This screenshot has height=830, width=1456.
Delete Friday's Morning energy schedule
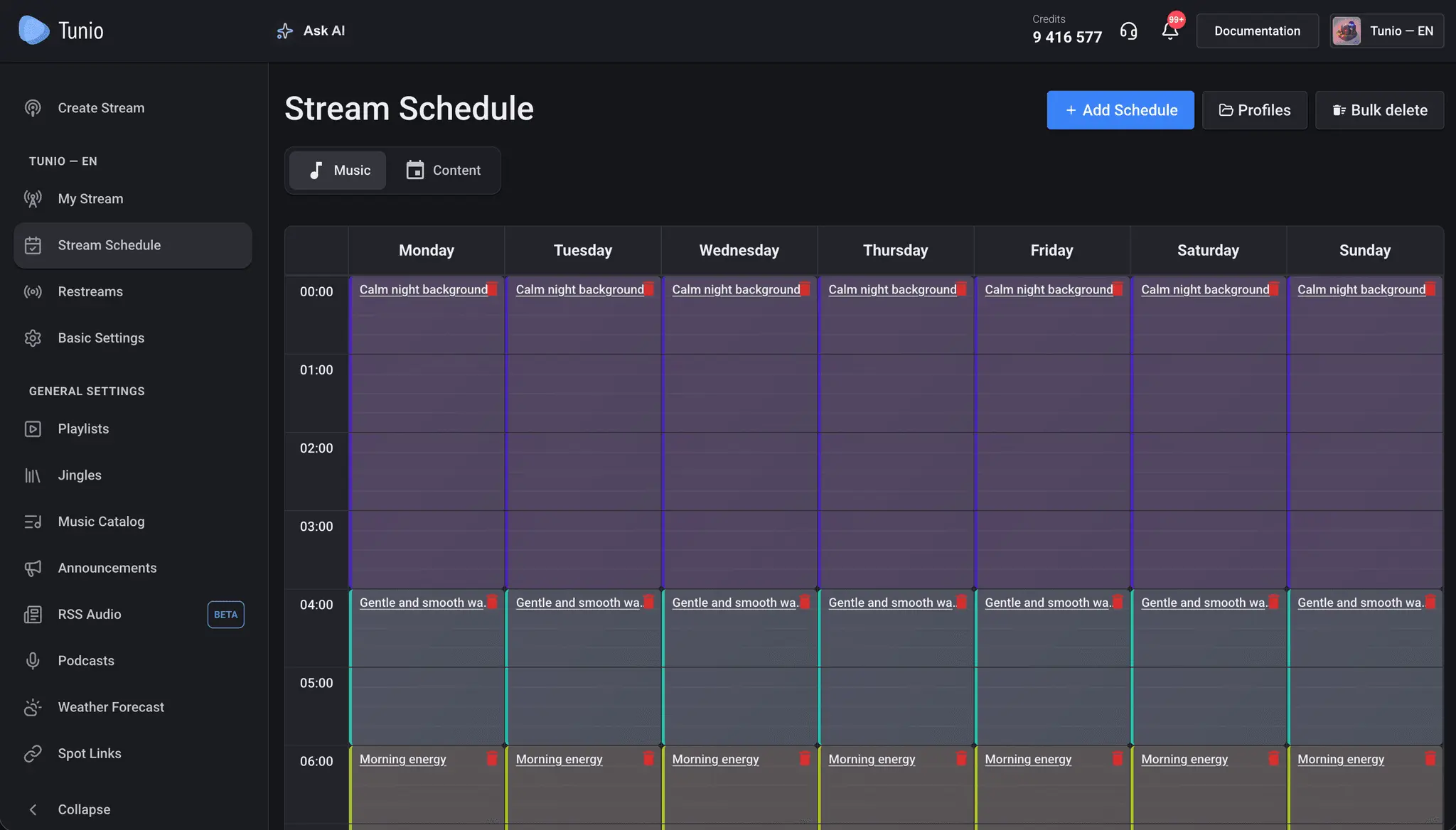tap(1118, 758)
